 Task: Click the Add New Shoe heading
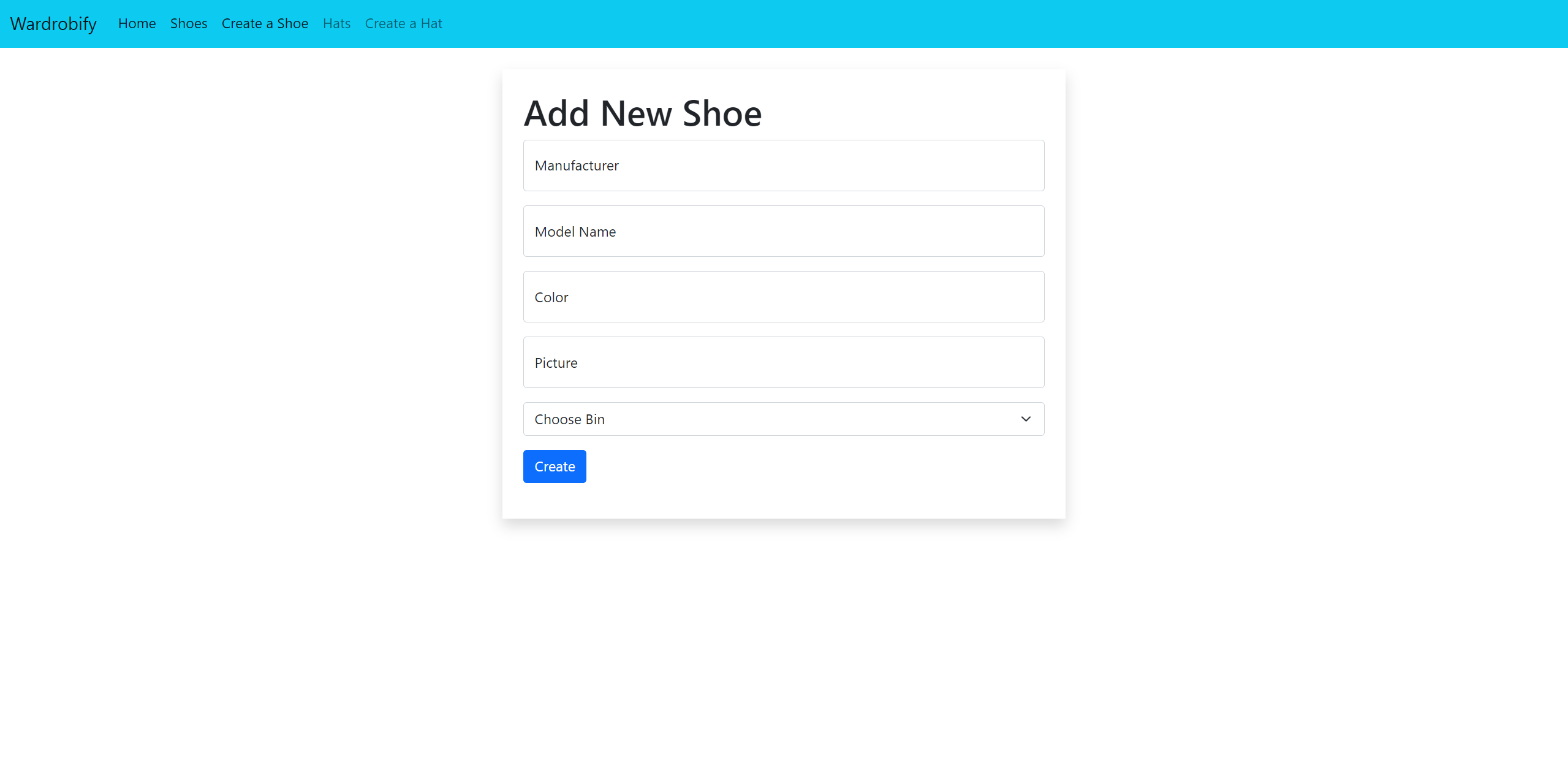(643, 113)
